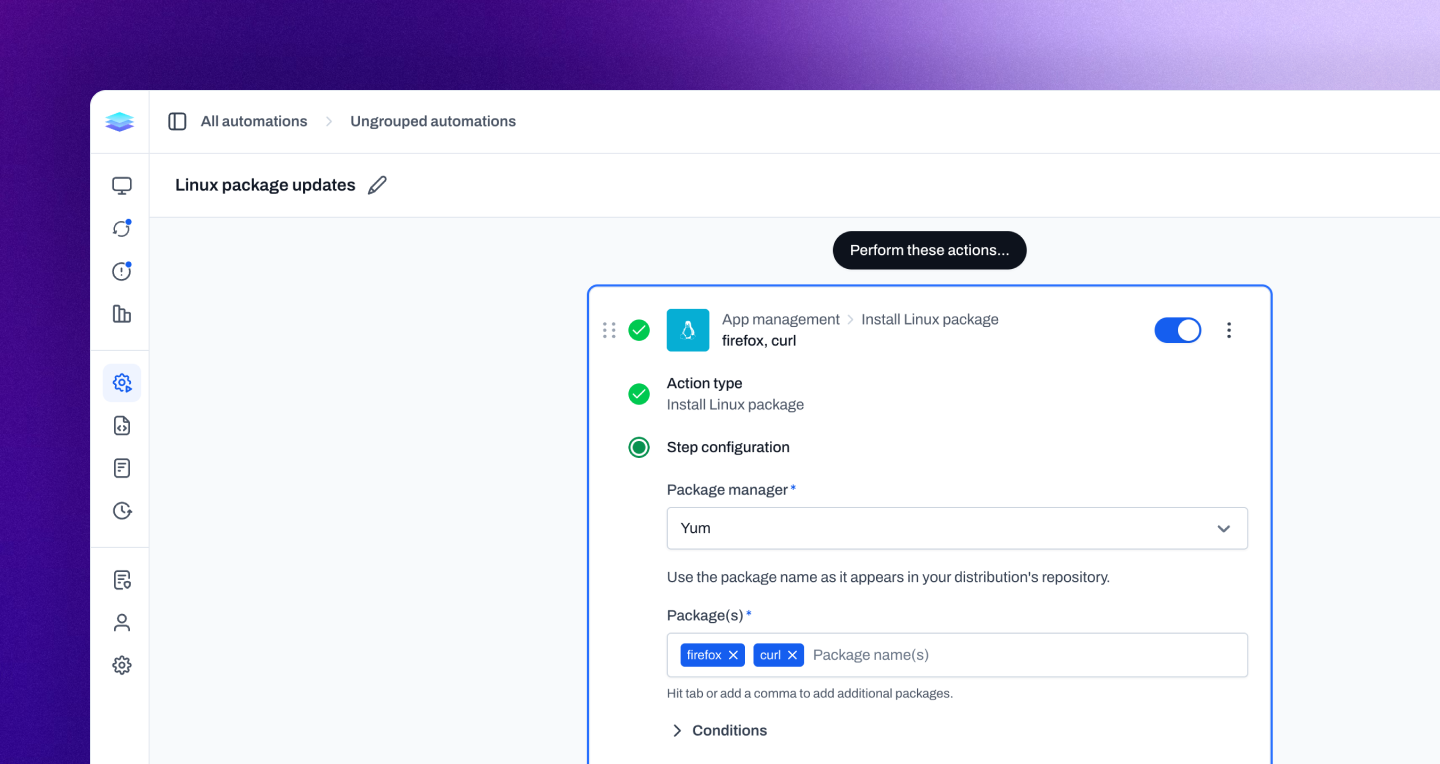Click the green checkmark next to Action type
Viewport: 1440px width, 764px height.
click(x=639, y=394)
